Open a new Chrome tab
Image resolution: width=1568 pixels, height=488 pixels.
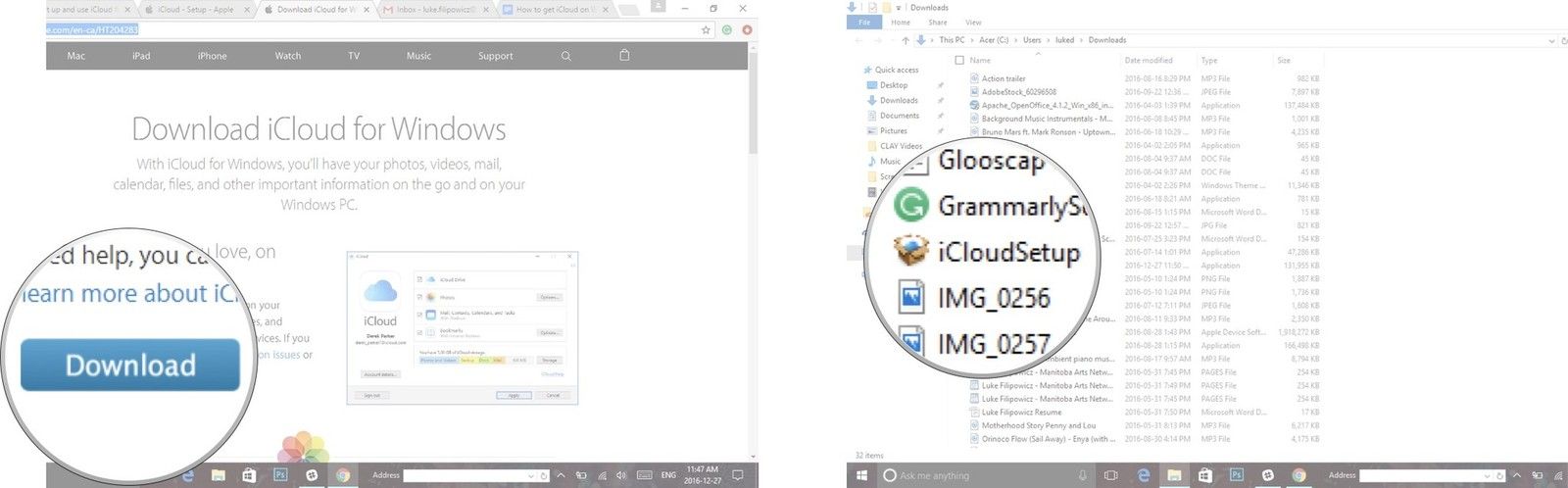[x=627, y=9]
